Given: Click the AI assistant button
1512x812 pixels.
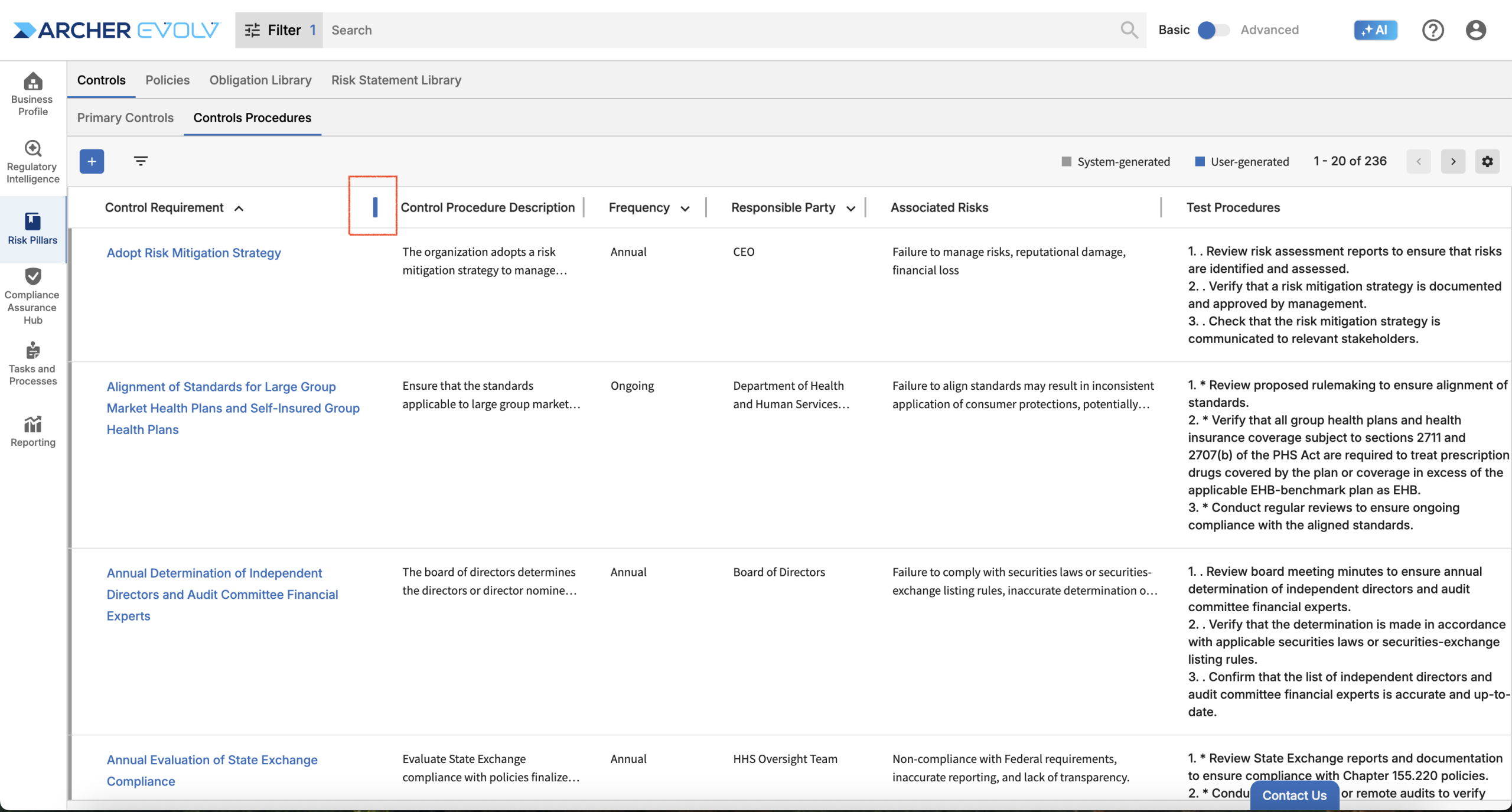Looking at the screenshot, I should tap(1375, 30).
